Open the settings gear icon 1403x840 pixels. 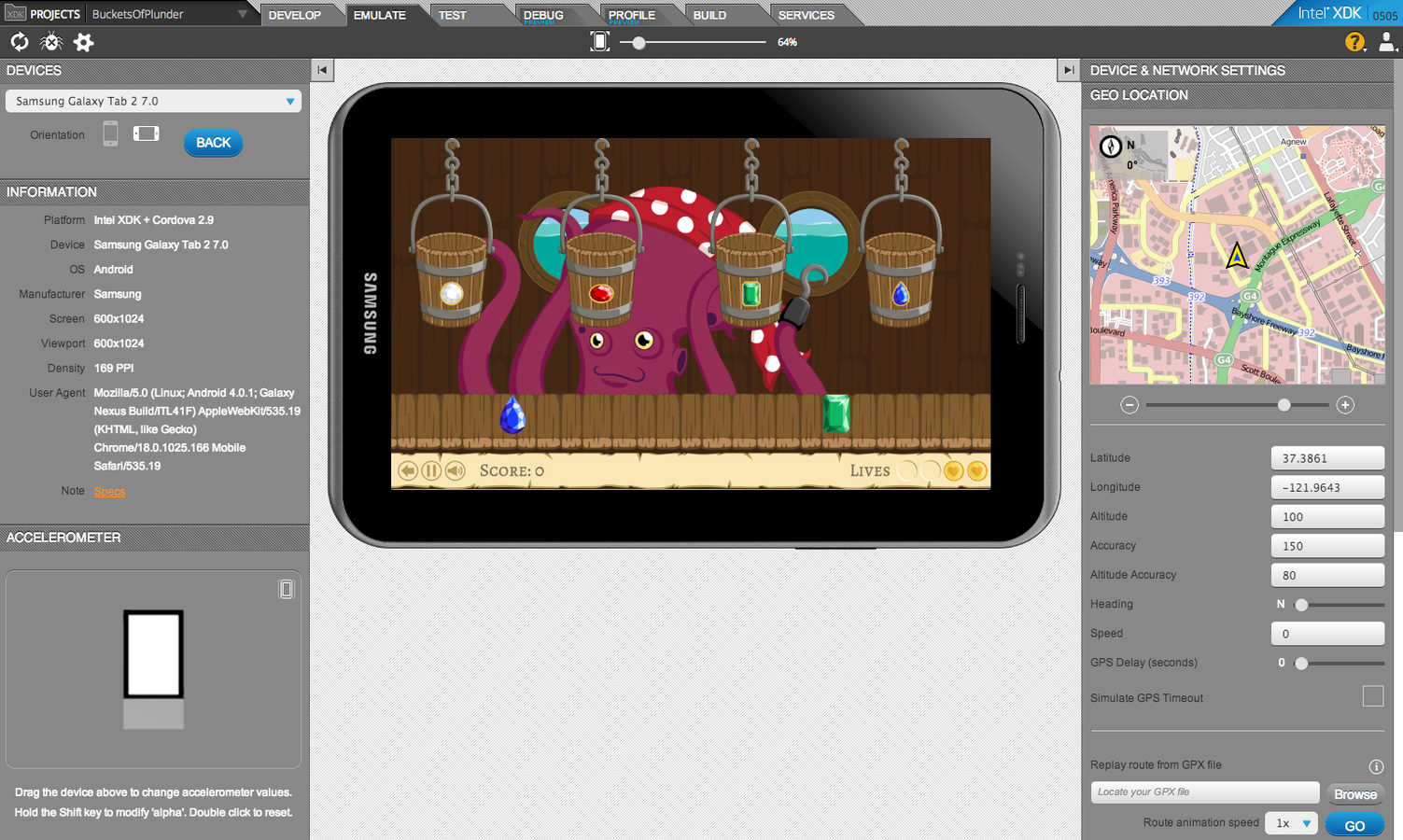click(x=84, y=42)
